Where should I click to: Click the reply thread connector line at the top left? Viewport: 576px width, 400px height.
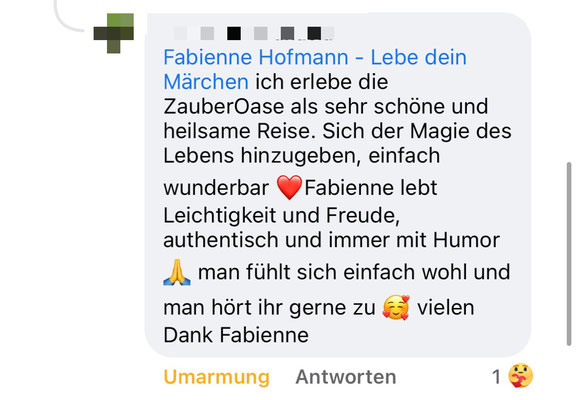(x=69, y=17)
